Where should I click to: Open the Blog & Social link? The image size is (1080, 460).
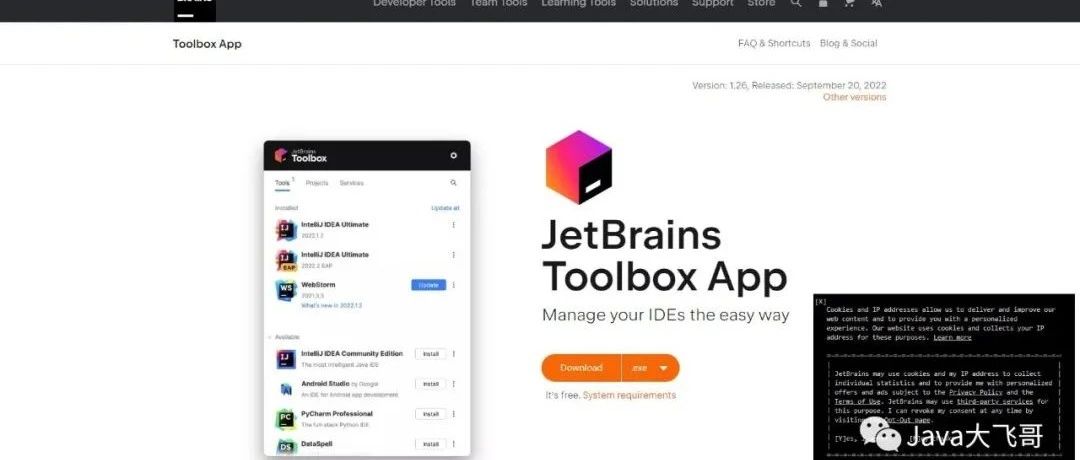tap(849, 43)
